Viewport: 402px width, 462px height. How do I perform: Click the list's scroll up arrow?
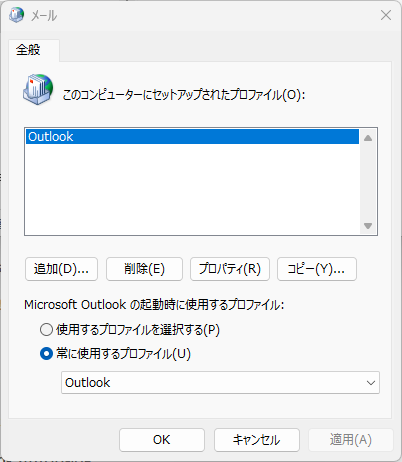tap(368, 138)
